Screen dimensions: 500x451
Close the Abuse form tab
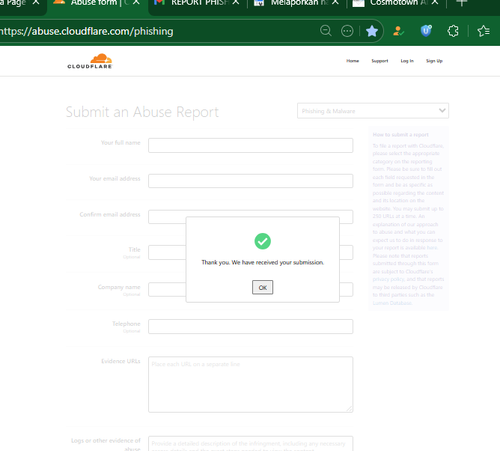tap(136, 3)
